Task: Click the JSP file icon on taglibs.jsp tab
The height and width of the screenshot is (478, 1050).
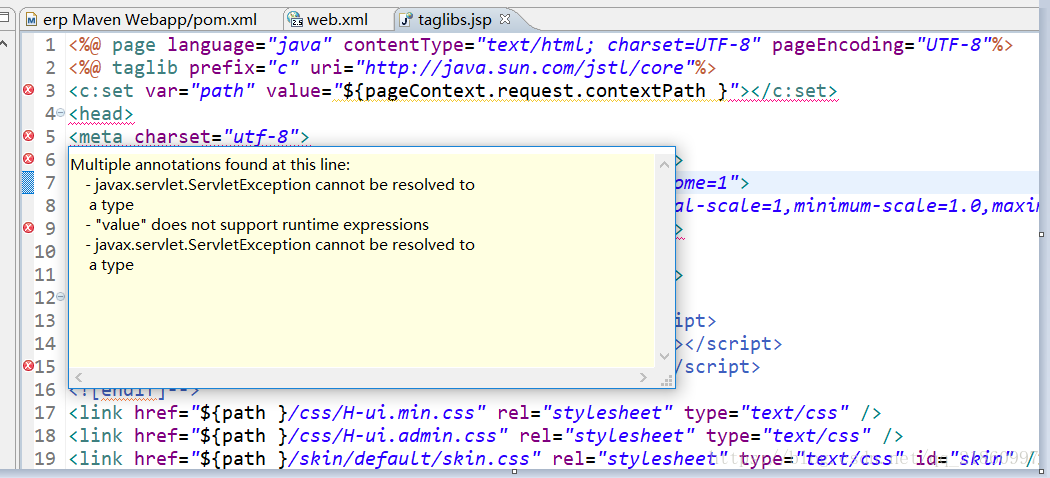Action: coord(406,20)
